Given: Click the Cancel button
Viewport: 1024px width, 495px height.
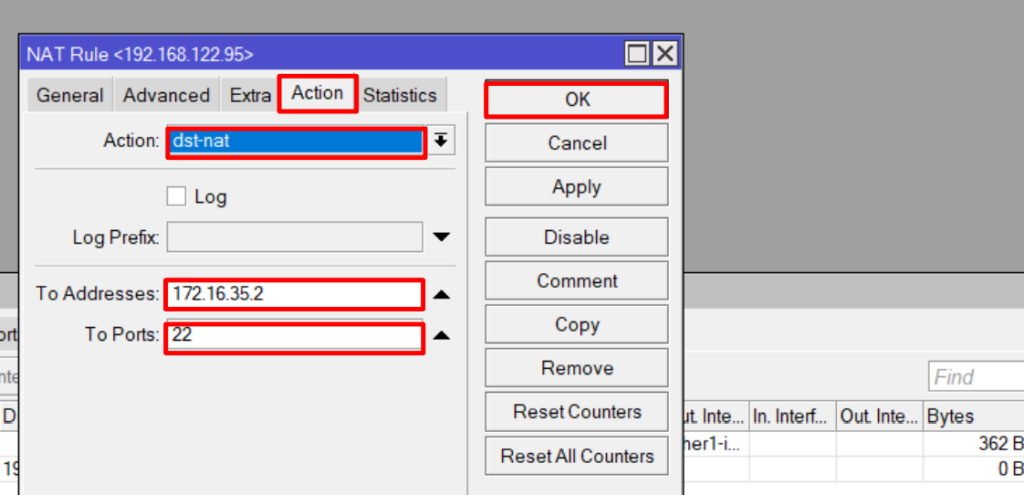Looking at the screenshot, I should [x=576, y=143].
